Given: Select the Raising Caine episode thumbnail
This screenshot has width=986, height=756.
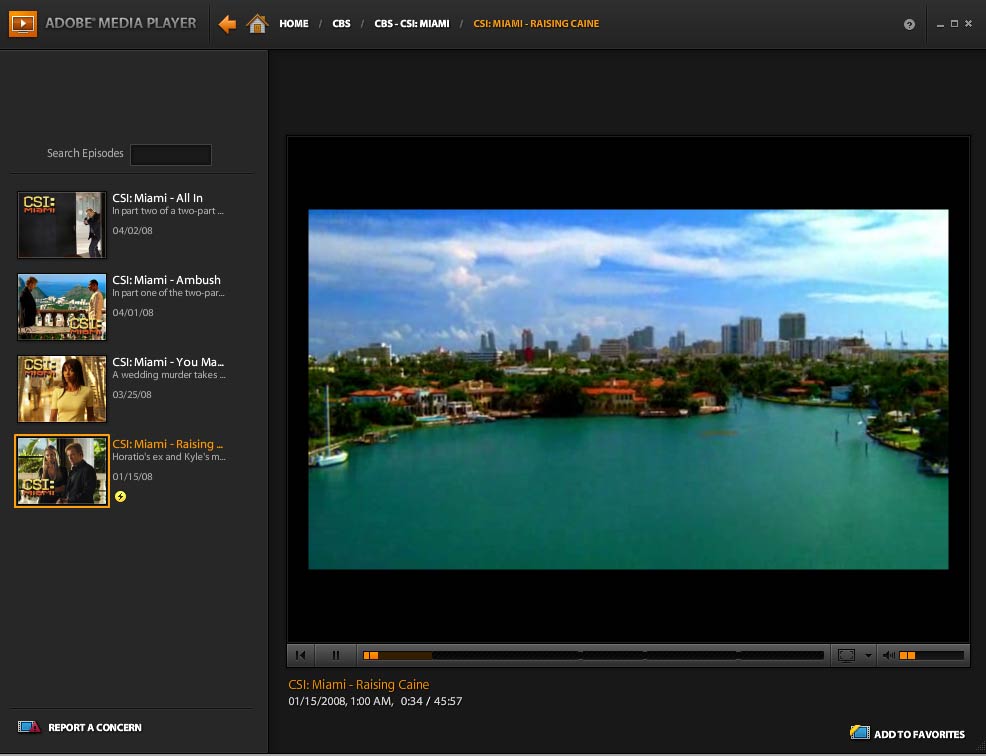Looking at the screenshot, I should (x=62, y=471).
